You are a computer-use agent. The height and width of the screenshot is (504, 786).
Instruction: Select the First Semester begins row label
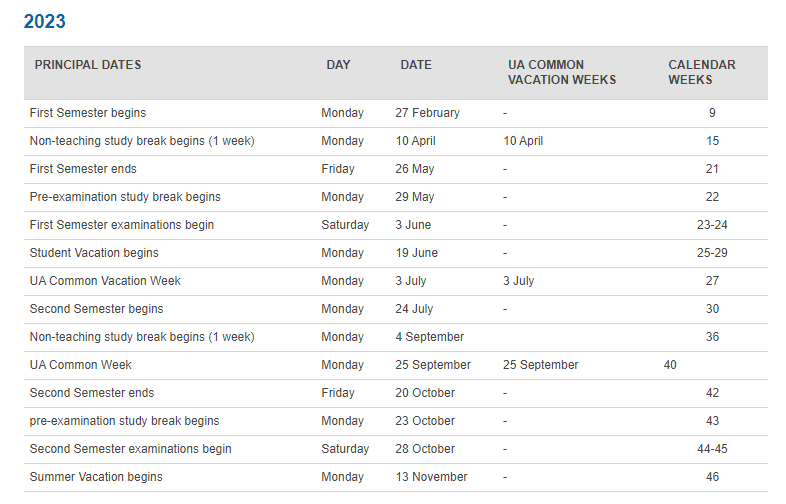pyautogui.click(x=88, y=113)
